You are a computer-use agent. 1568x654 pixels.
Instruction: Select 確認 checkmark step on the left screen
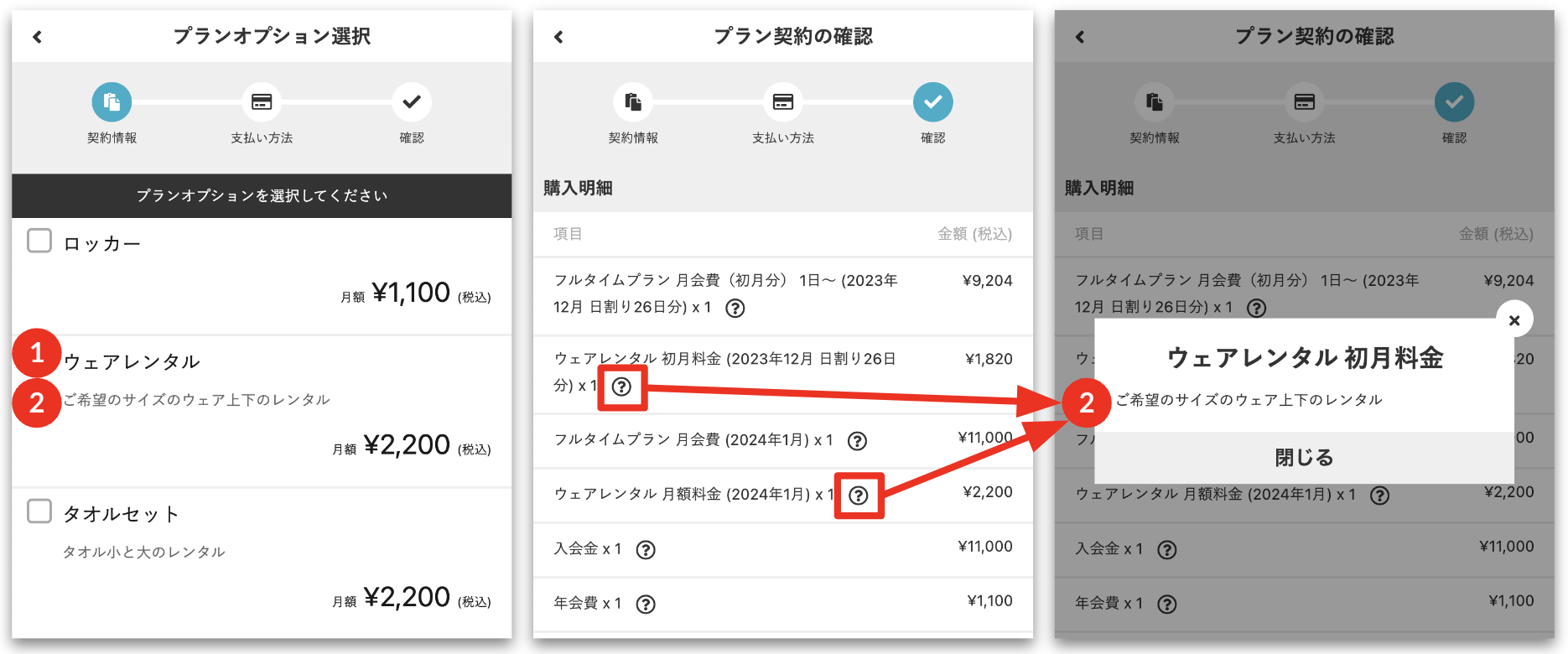[411, 102]
